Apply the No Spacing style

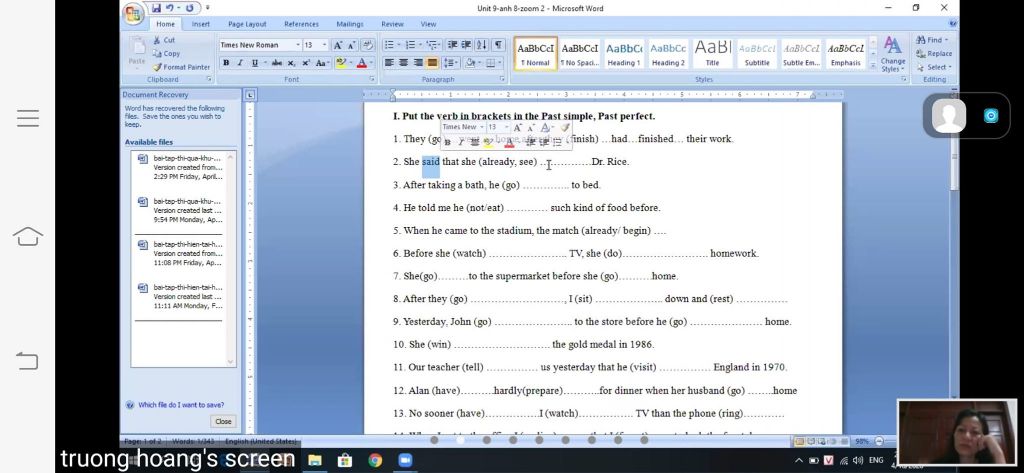pos(579,54)
